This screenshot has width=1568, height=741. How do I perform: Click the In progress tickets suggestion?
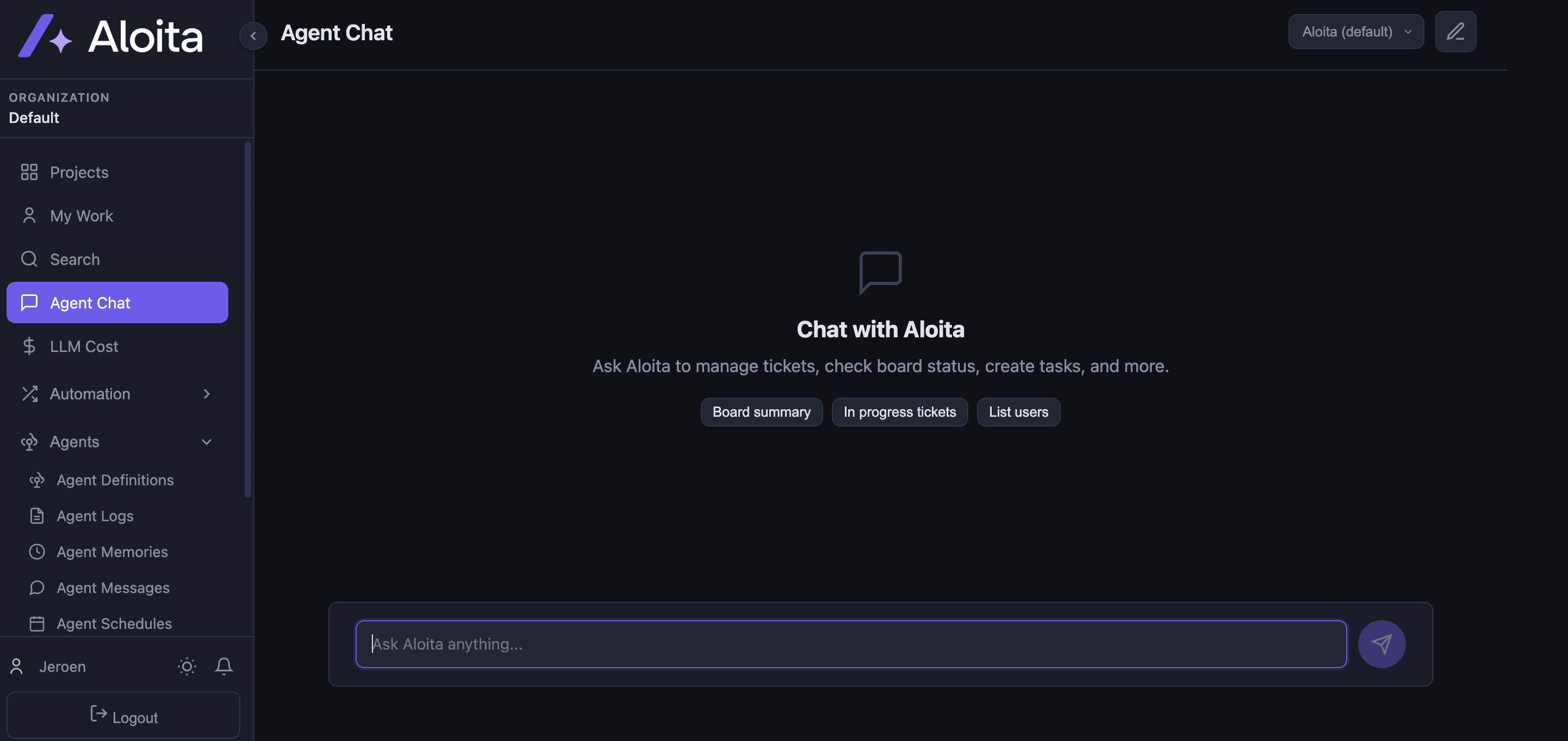click(900, 412)
